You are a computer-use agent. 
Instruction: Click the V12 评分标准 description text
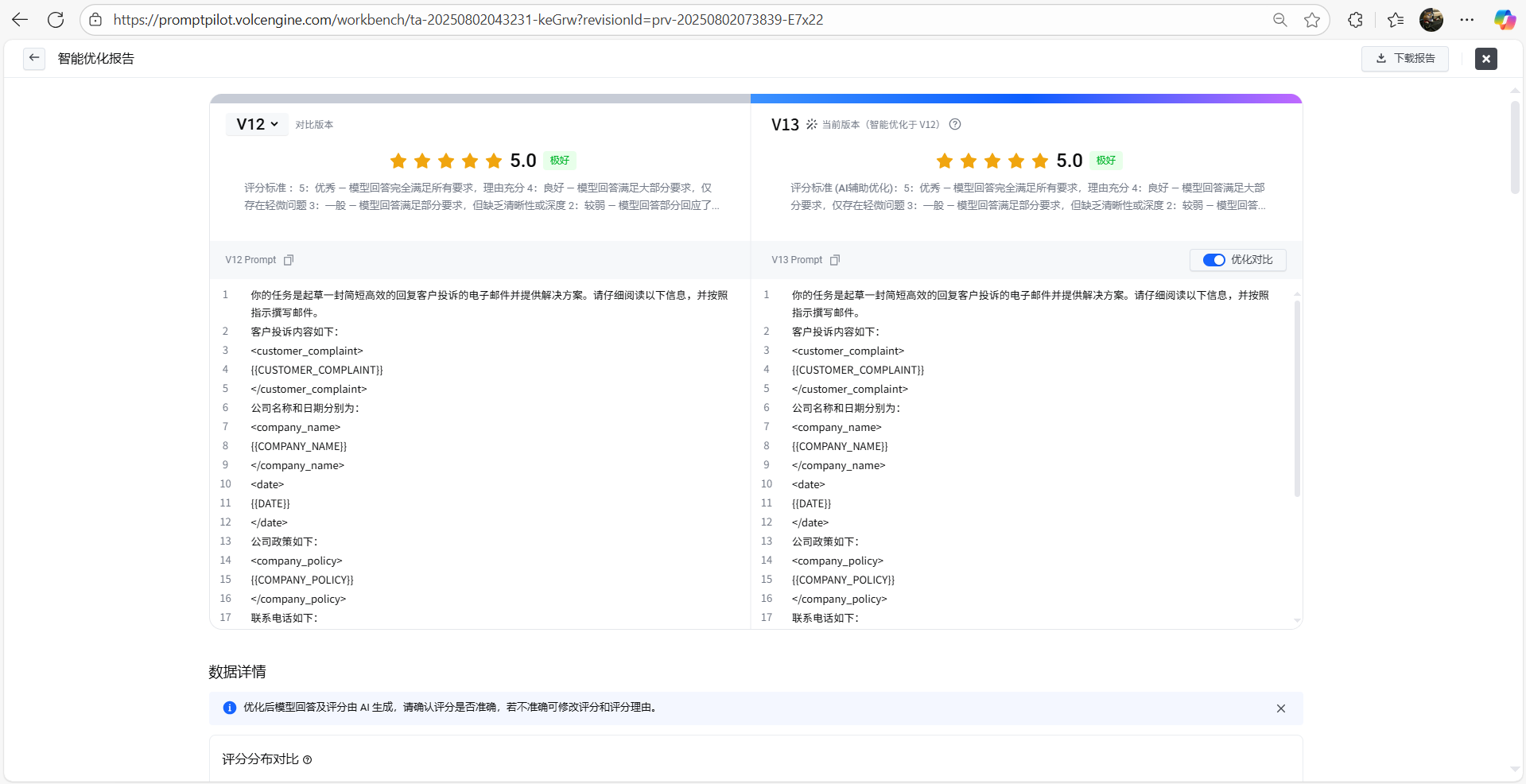481,196
